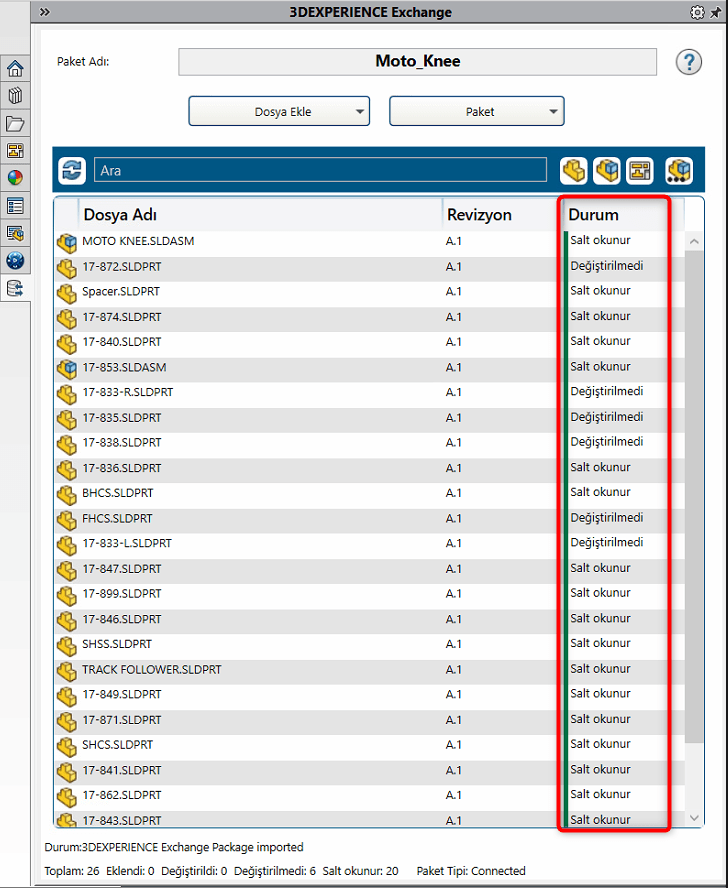Click the parts filter icon in the blue toolbar
This screenshot has width=728, height=888.
coord(573,170)
